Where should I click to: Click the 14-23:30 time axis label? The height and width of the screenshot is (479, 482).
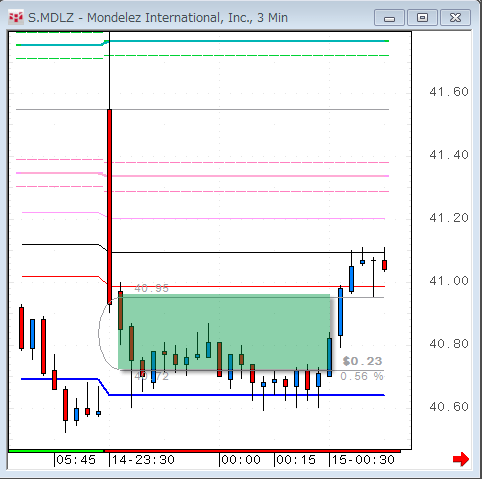[143, 460]
